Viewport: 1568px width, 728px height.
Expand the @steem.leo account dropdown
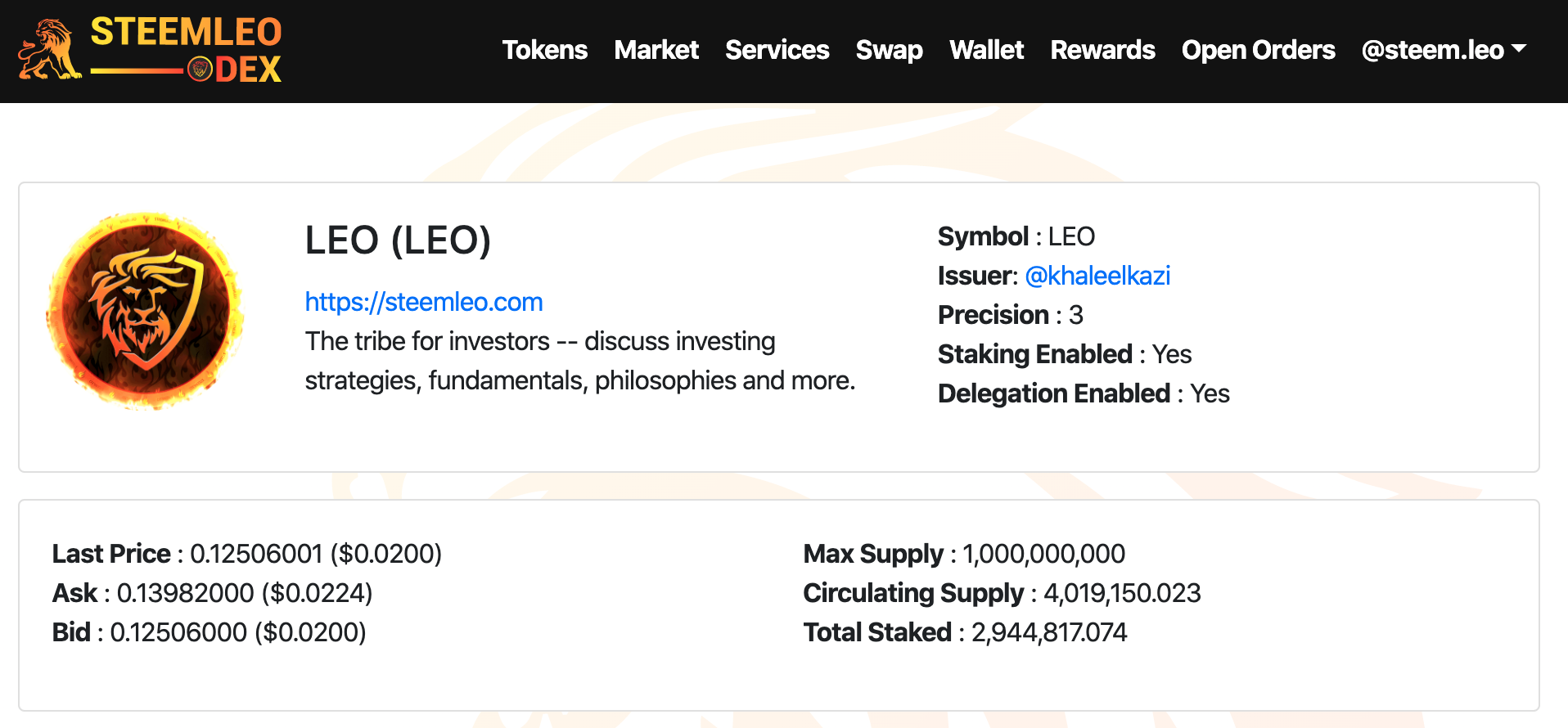point(1444,50)
